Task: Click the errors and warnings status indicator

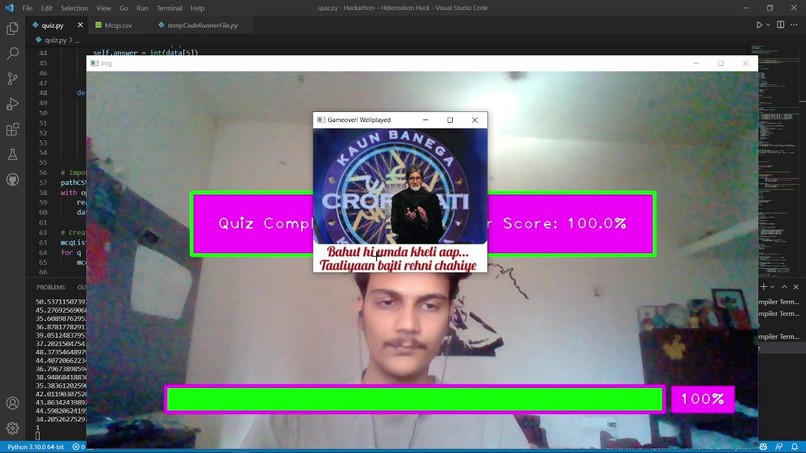Action: (79, 447)
